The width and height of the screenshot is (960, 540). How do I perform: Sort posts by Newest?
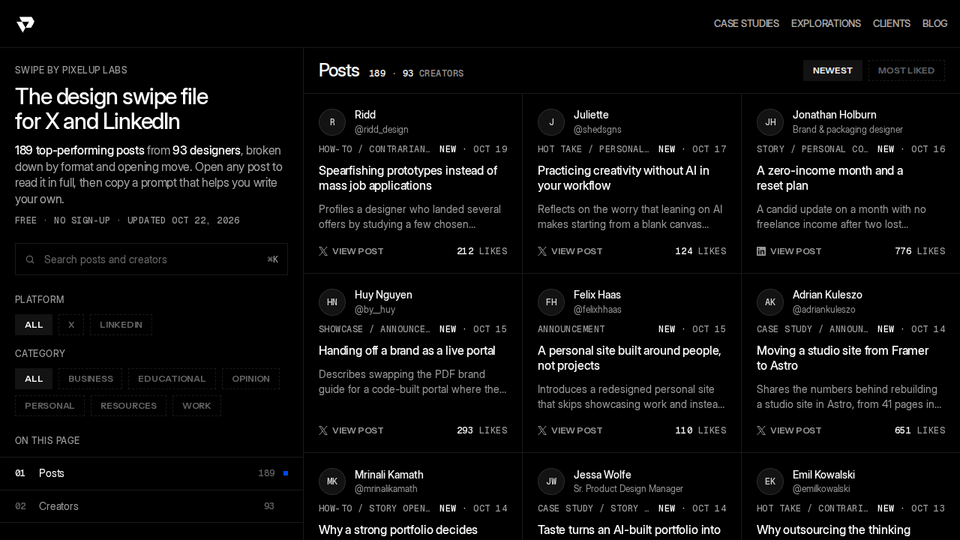833,70
